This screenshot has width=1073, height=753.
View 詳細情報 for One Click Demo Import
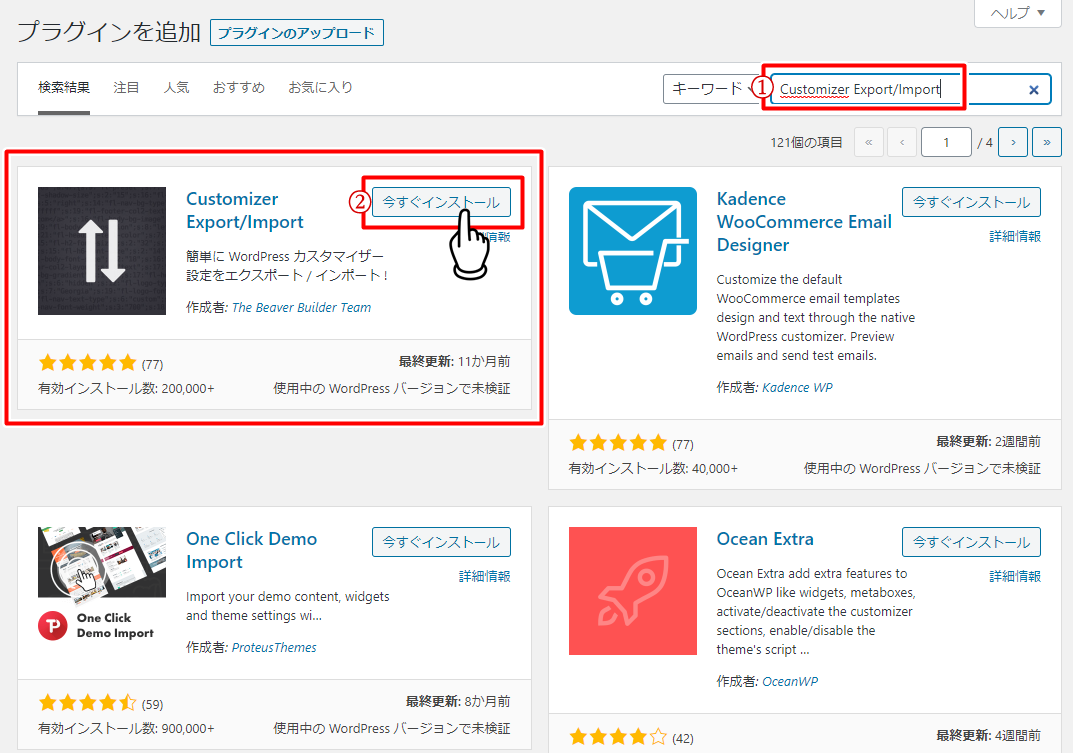click(x=484, y=576)
